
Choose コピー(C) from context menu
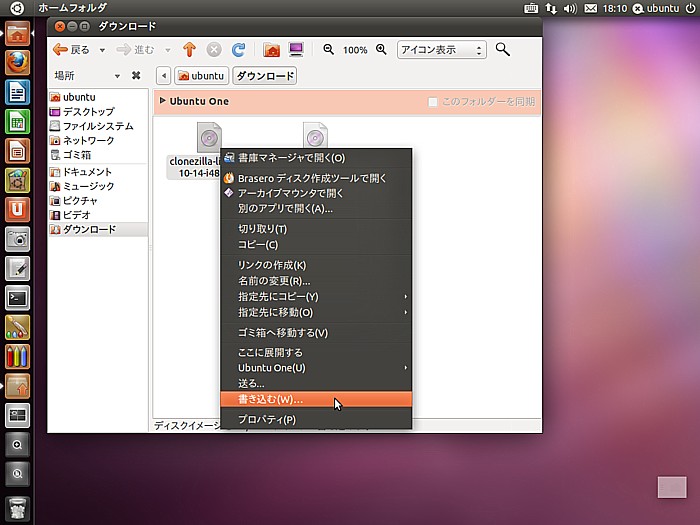coord(316,245)
